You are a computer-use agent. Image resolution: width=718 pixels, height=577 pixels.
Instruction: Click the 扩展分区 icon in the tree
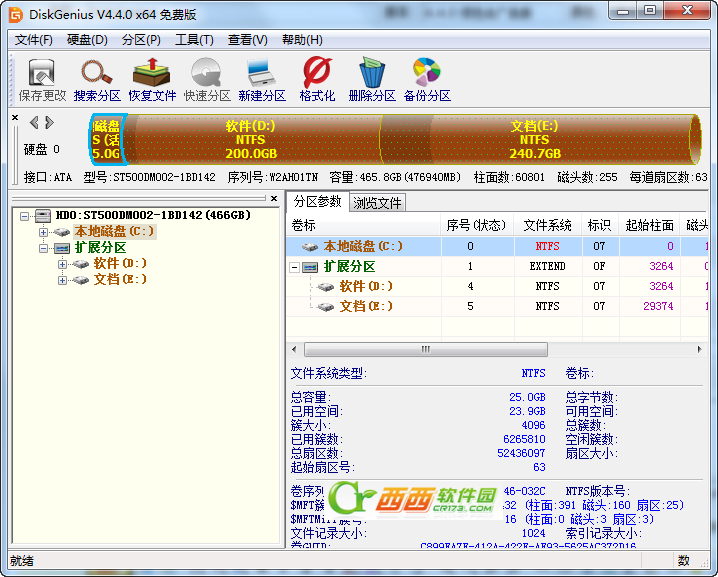click(x=62, y=248)
